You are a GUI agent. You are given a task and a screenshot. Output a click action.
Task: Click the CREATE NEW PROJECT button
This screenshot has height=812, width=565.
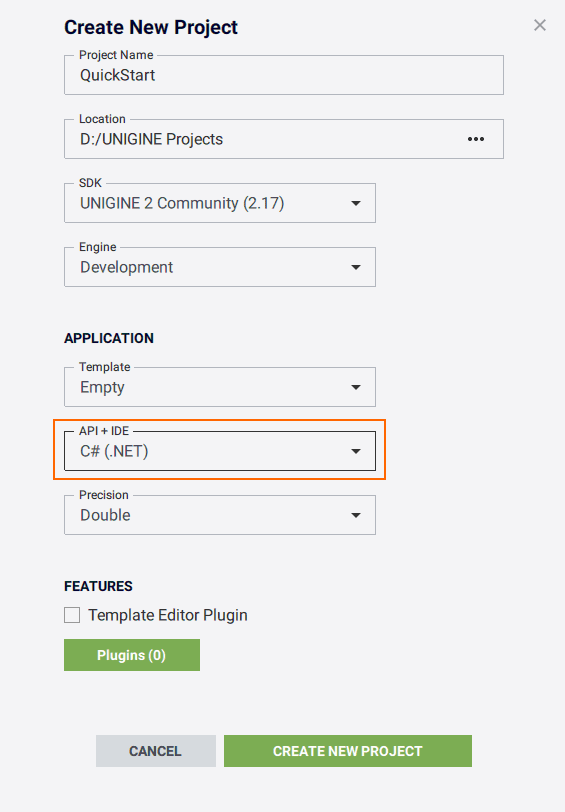pos(347,751)
